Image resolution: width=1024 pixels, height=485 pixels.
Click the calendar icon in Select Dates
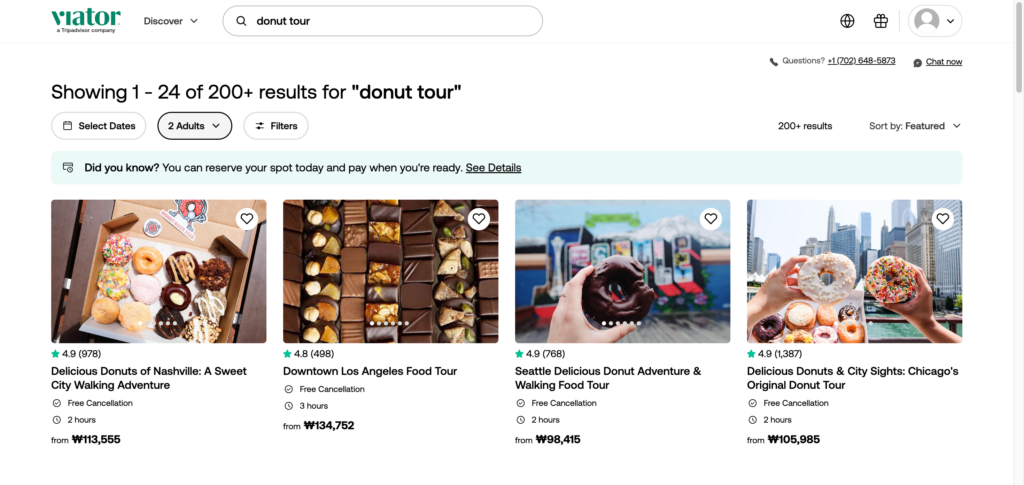68,126
